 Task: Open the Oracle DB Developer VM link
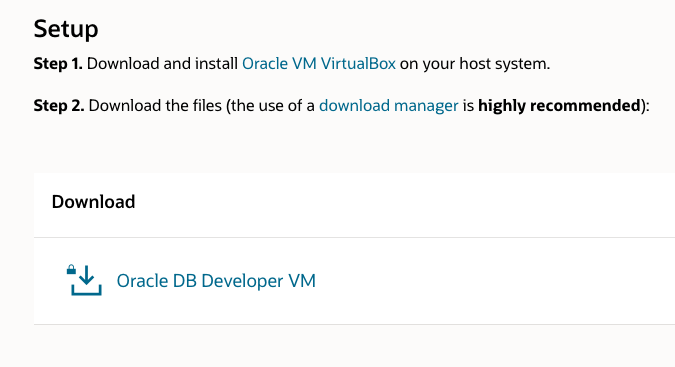pyautogui.click(x=216, y=281)
